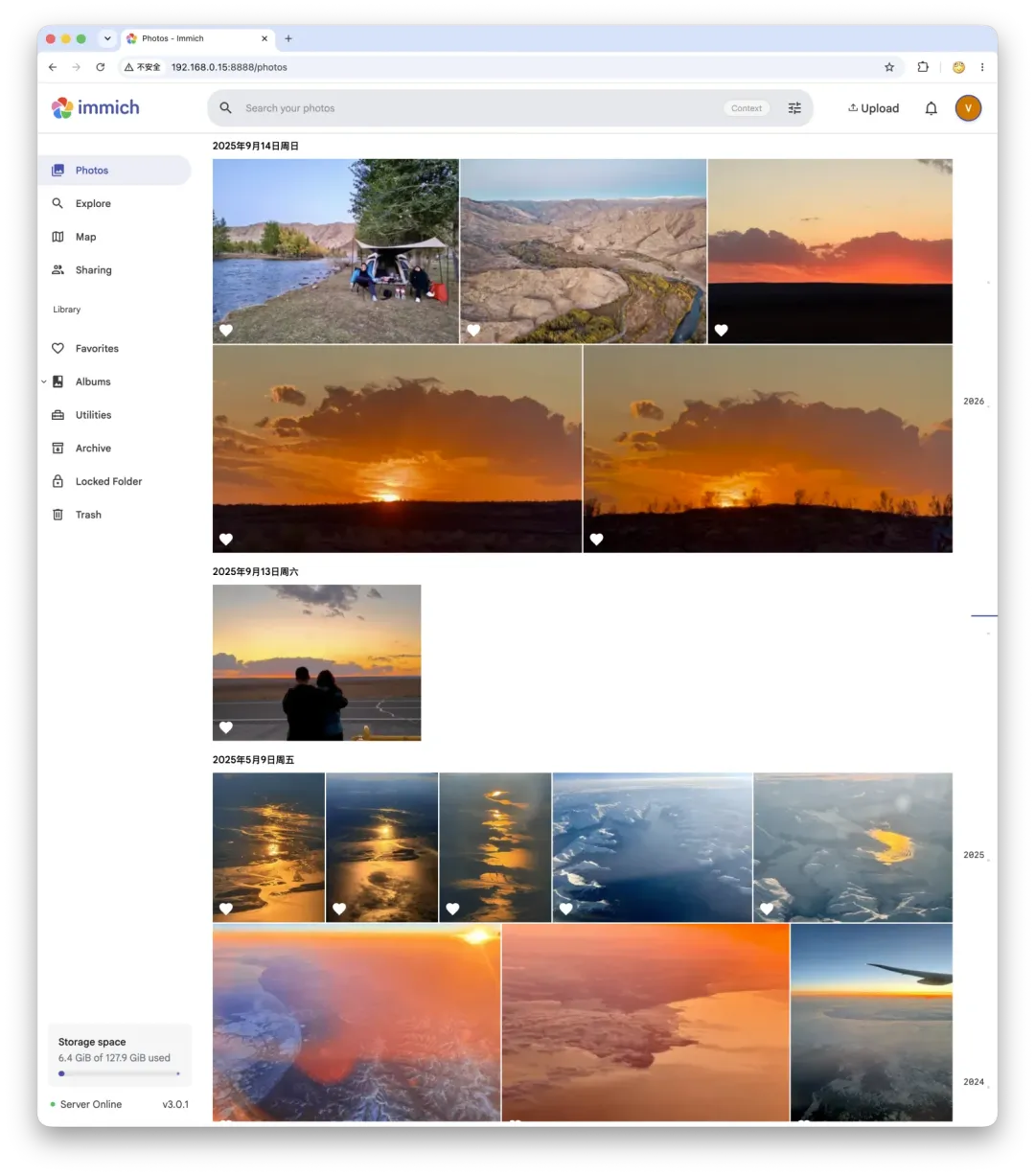Click the "Server Online" status text
Image resolution: width=1035 pixels, height=1176 pixels.
(90, 1104)
